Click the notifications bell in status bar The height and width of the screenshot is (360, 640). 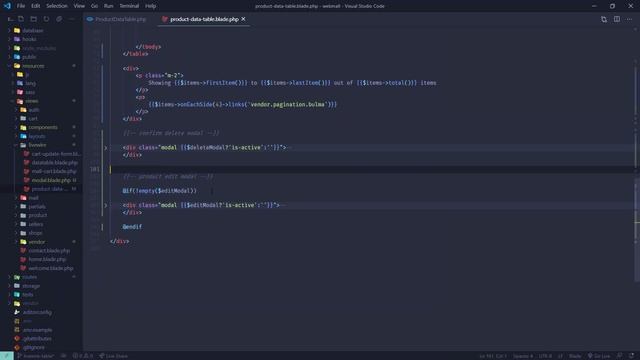632,356
